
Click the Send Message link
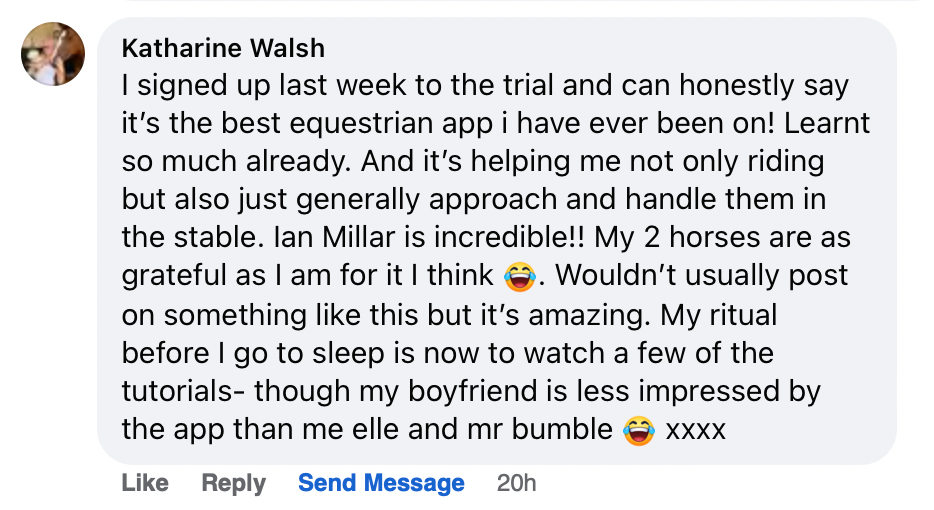[x=381, y=483]
